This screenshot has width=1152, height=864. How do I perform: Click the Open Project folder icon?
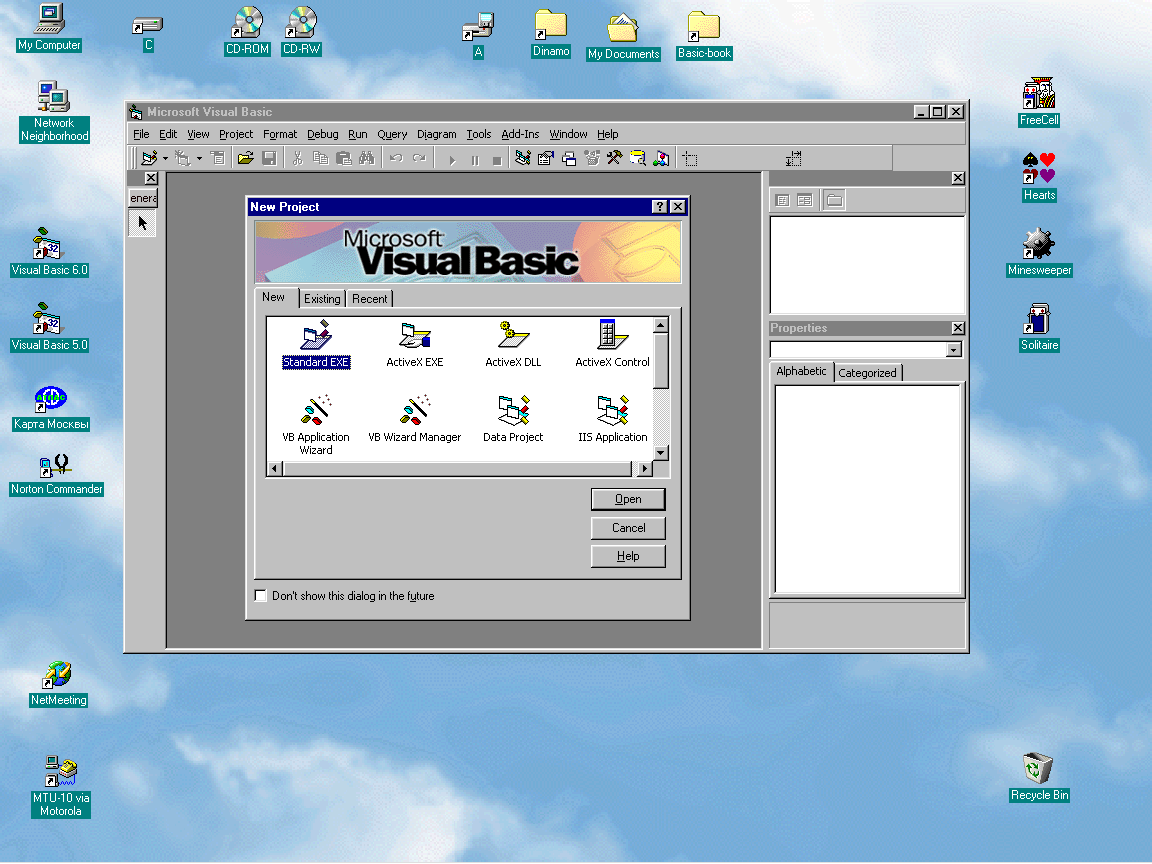click(x=246, y=158)
